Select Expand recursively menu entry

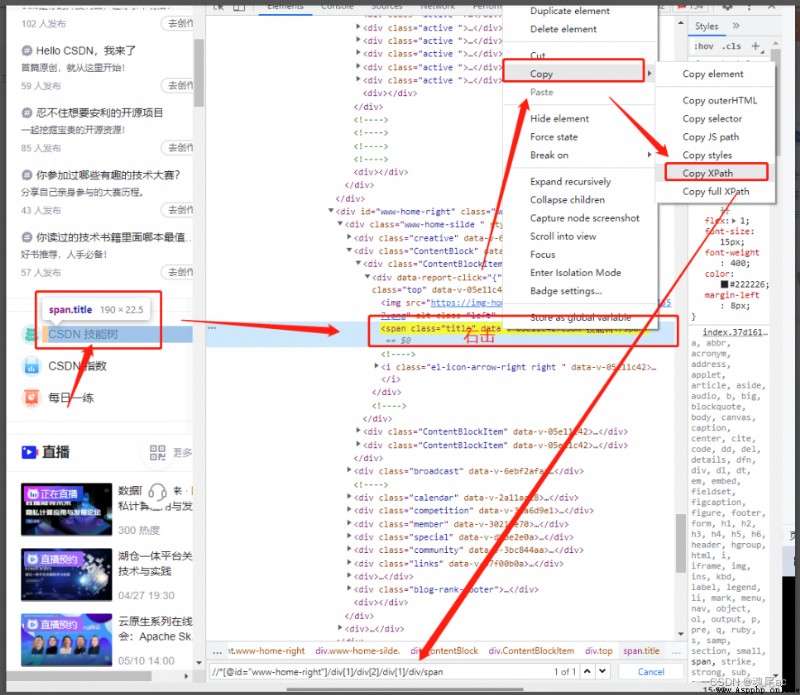point(580,182)
